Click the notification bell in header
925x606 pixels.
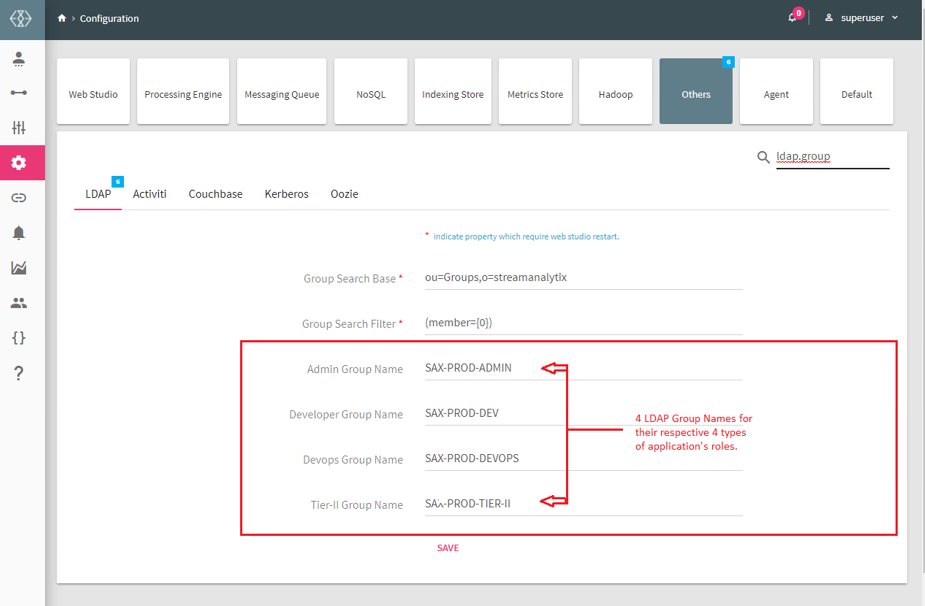click(793, 18)
